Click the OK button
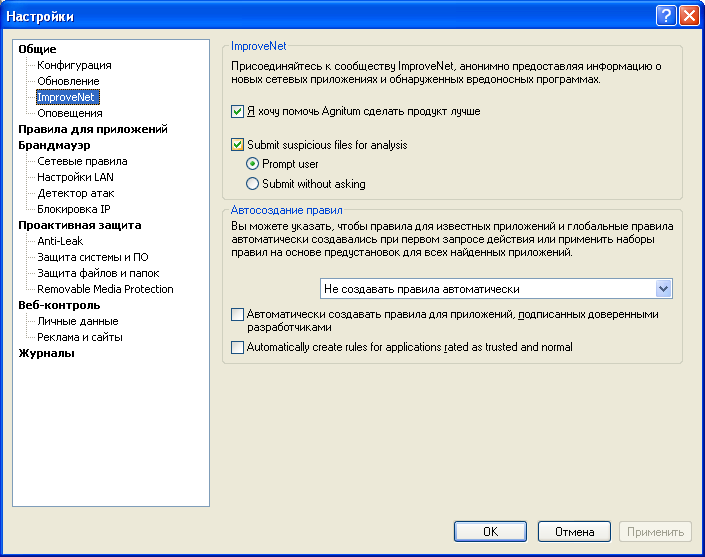This screenshot has width=705, height=557. 490,532
